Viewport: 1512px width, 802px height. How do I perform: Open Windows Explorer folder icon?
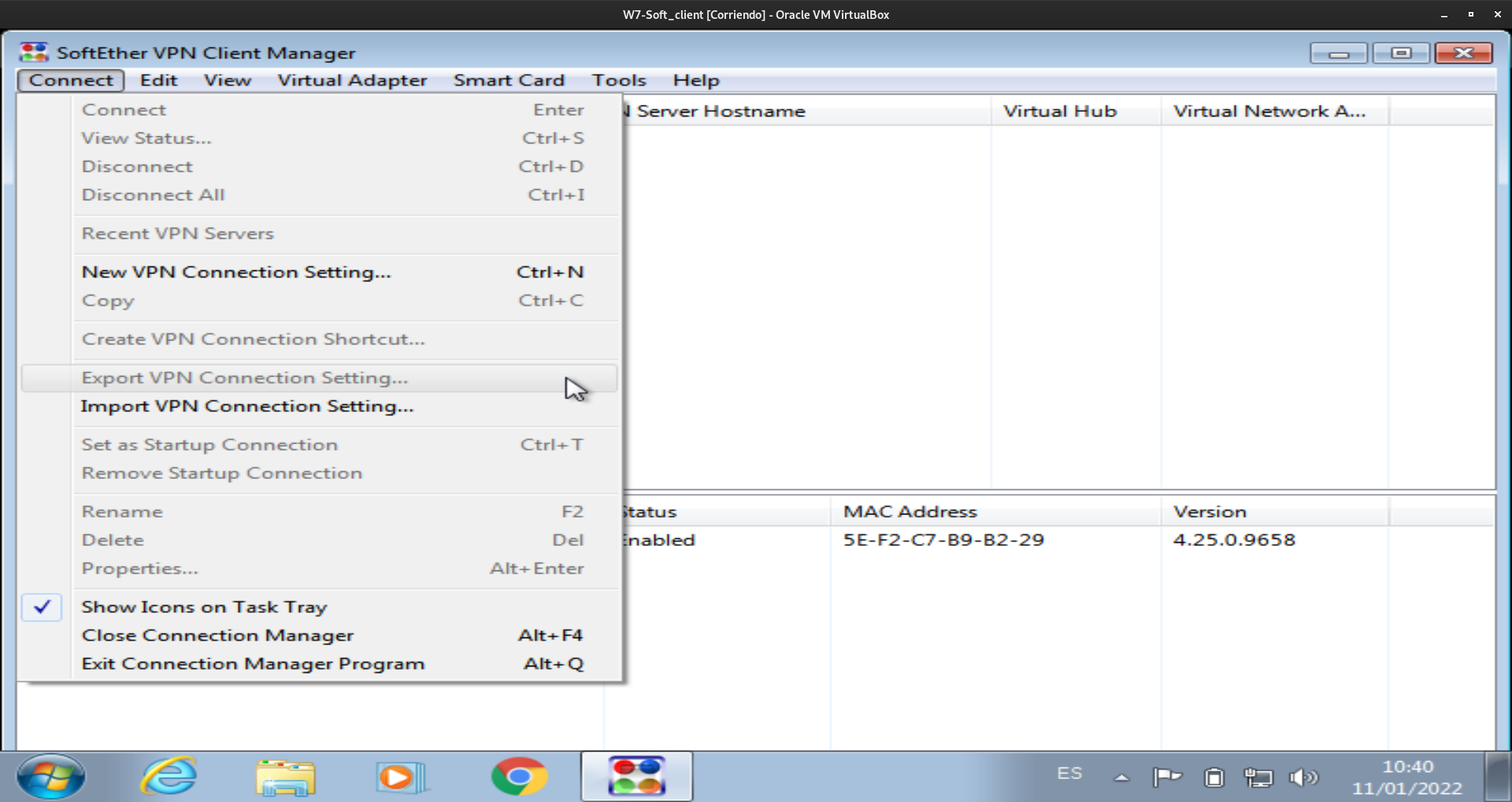click(285, 777)
